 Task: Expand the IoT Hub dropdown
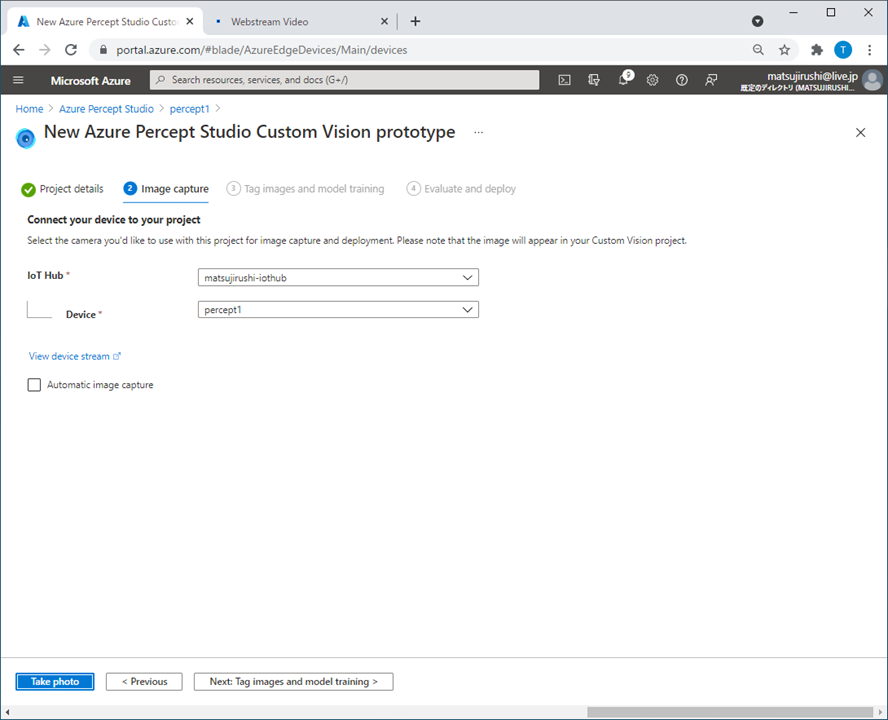338,278
